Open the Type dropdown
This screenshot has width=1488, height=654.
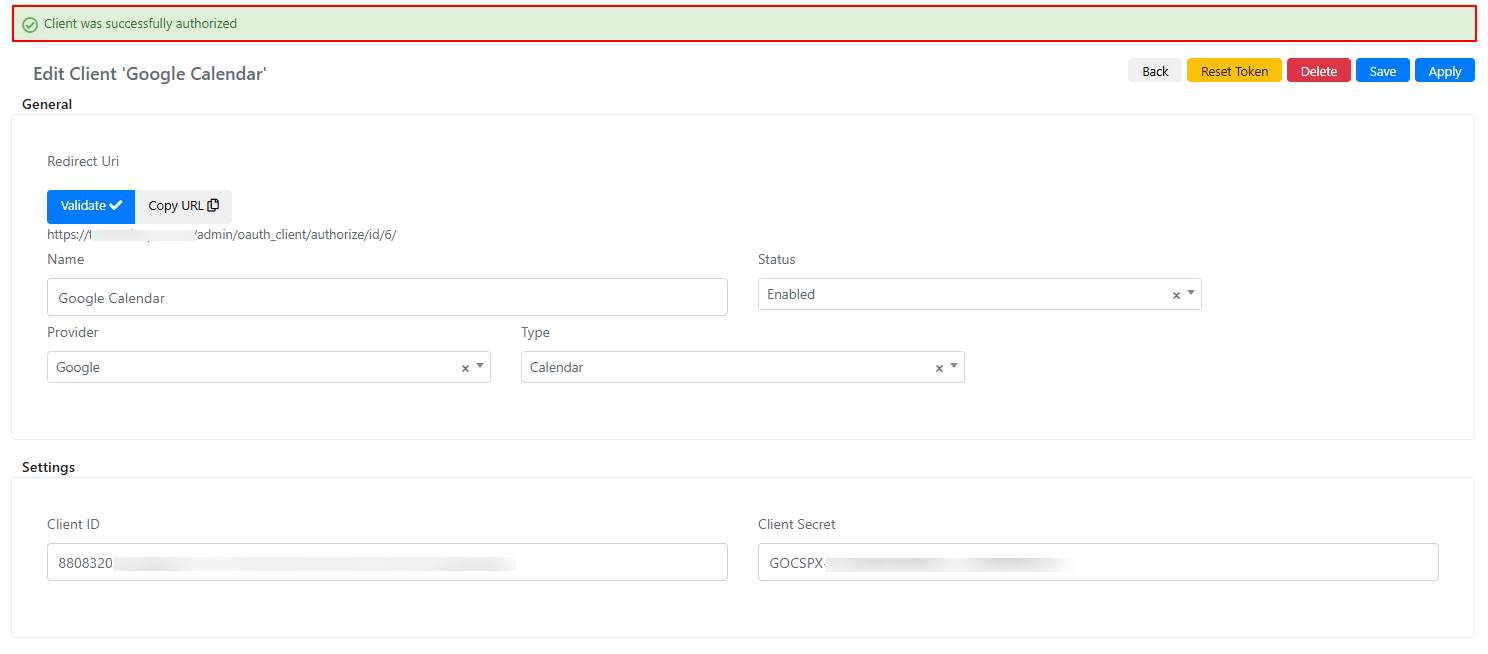point(742,367)
